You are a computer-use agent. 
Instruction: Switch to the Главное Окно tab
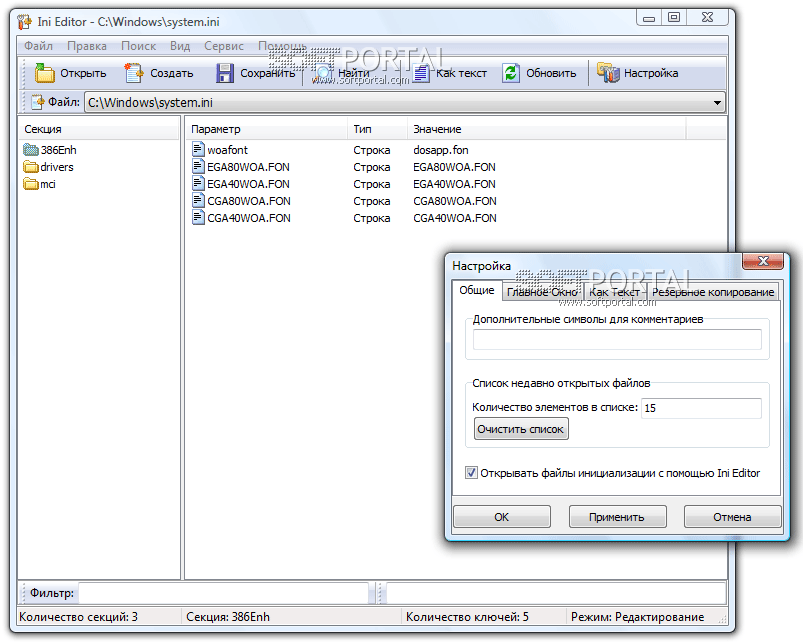(542, 292)
